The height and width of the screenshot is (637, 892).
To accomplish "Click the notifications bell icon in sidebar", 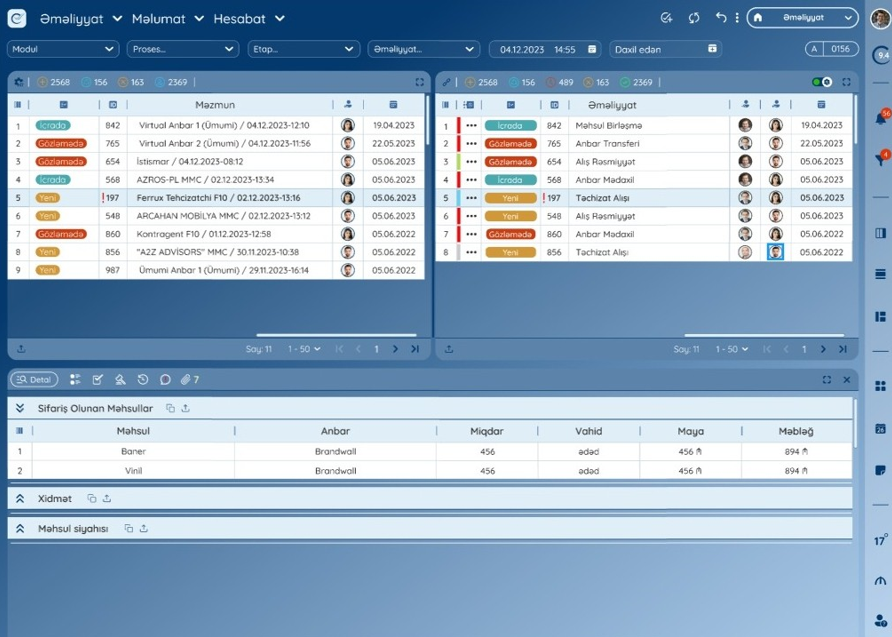I will [x=881, y=119].
